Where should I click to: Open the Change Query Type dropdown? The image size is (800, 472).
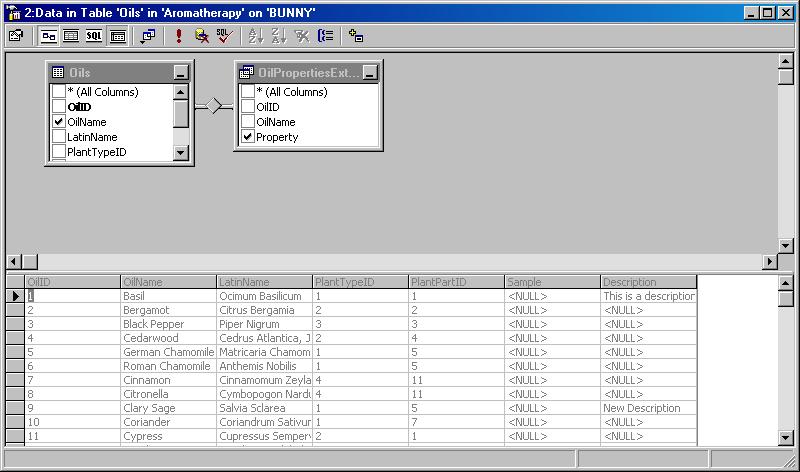(148, 36)
